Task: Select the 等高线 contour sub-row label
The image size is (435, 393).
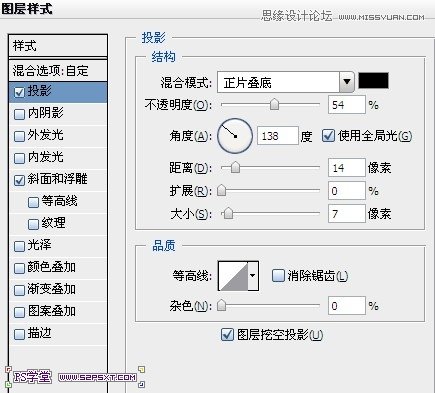Action: [x=59, y=201]
